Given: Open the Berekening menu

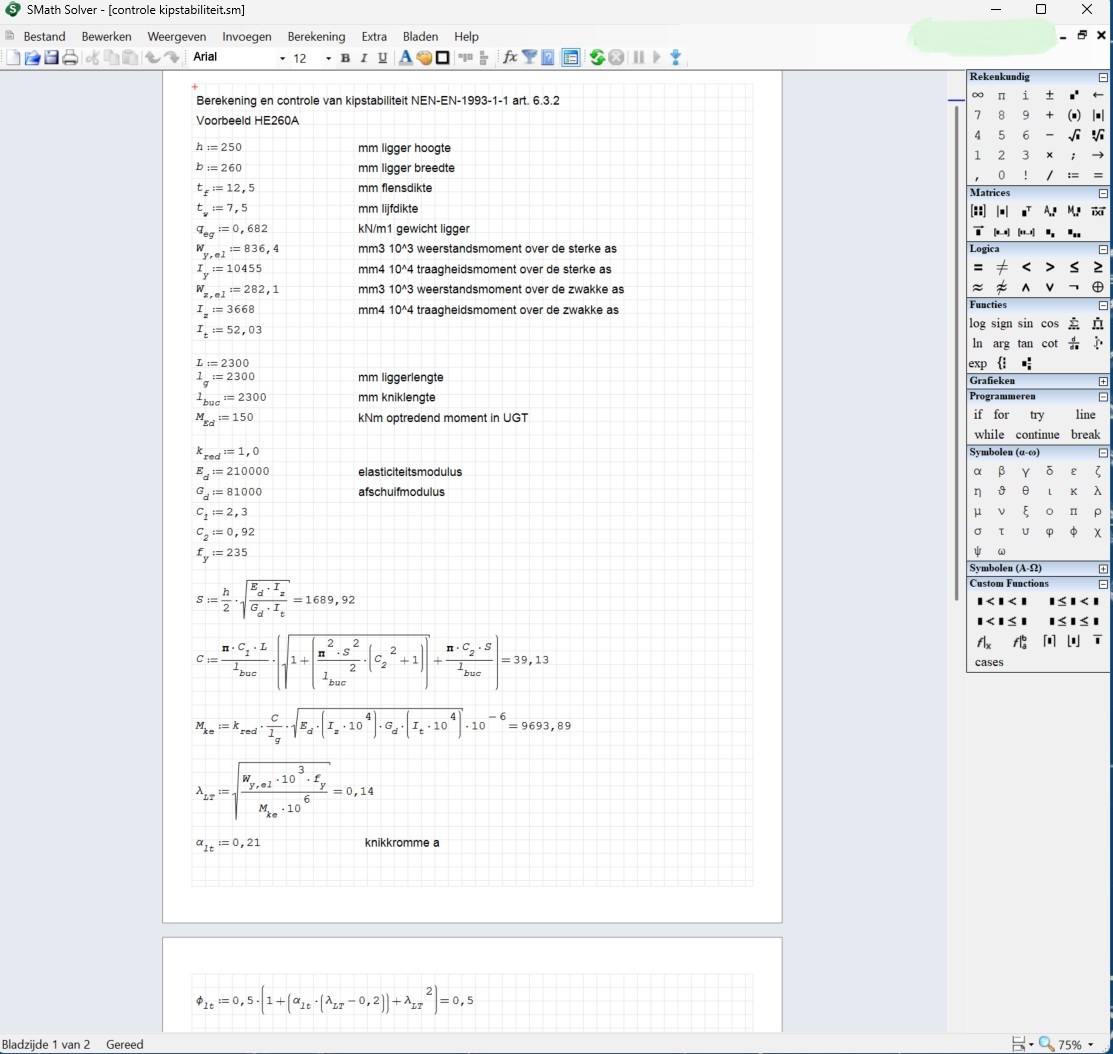Looking at the screenshot, I should (316, 36).
